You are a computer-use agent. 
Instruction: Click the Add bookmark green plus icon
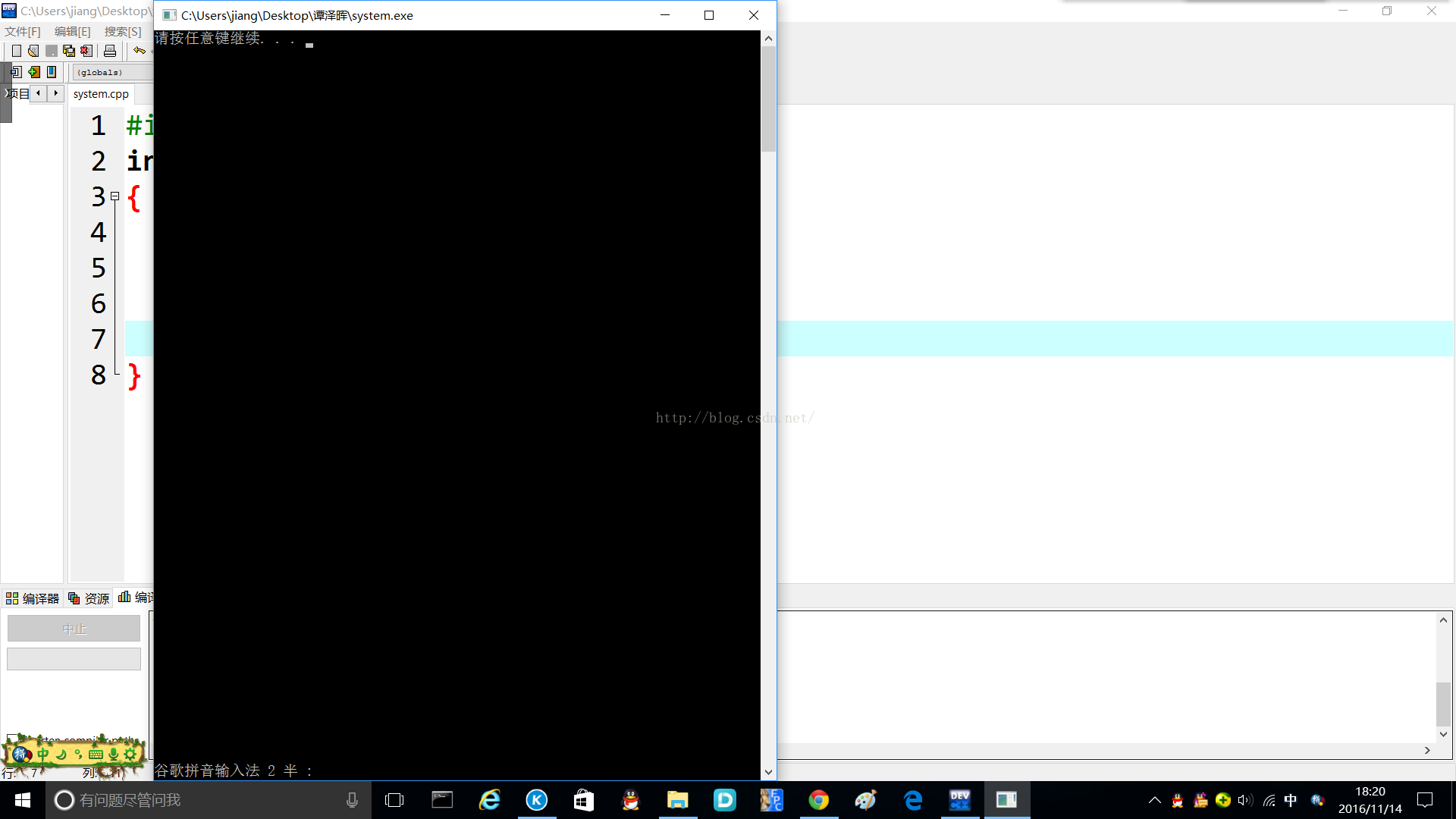point(34,72)
